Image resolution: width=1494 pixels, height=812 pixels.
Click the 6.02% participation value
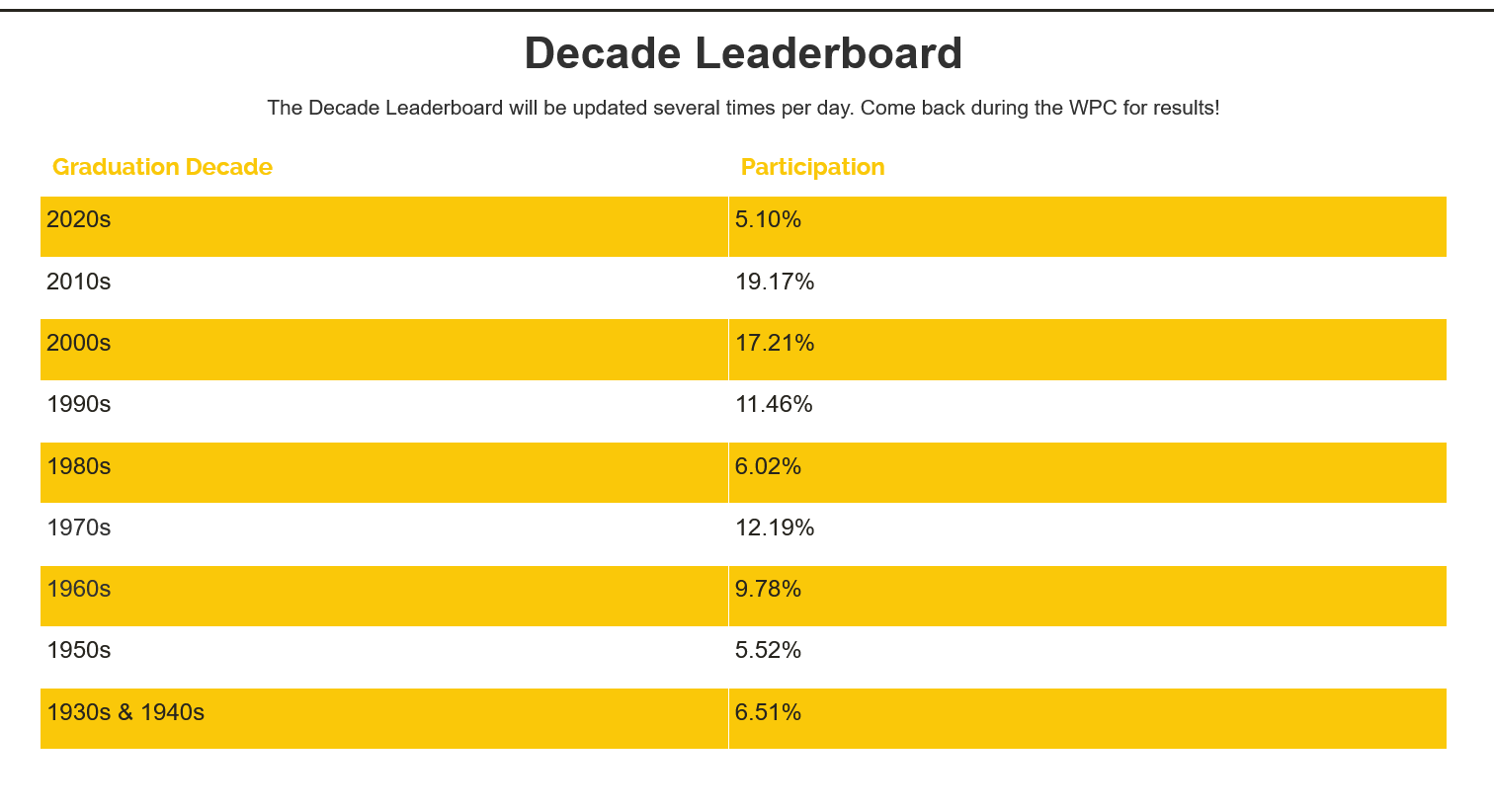coord(768,466)
